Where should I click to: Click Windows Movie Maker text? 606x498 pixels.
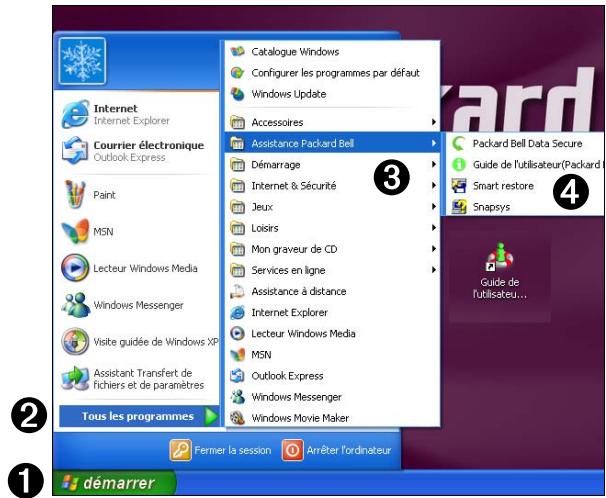click(x=300, y=418)
